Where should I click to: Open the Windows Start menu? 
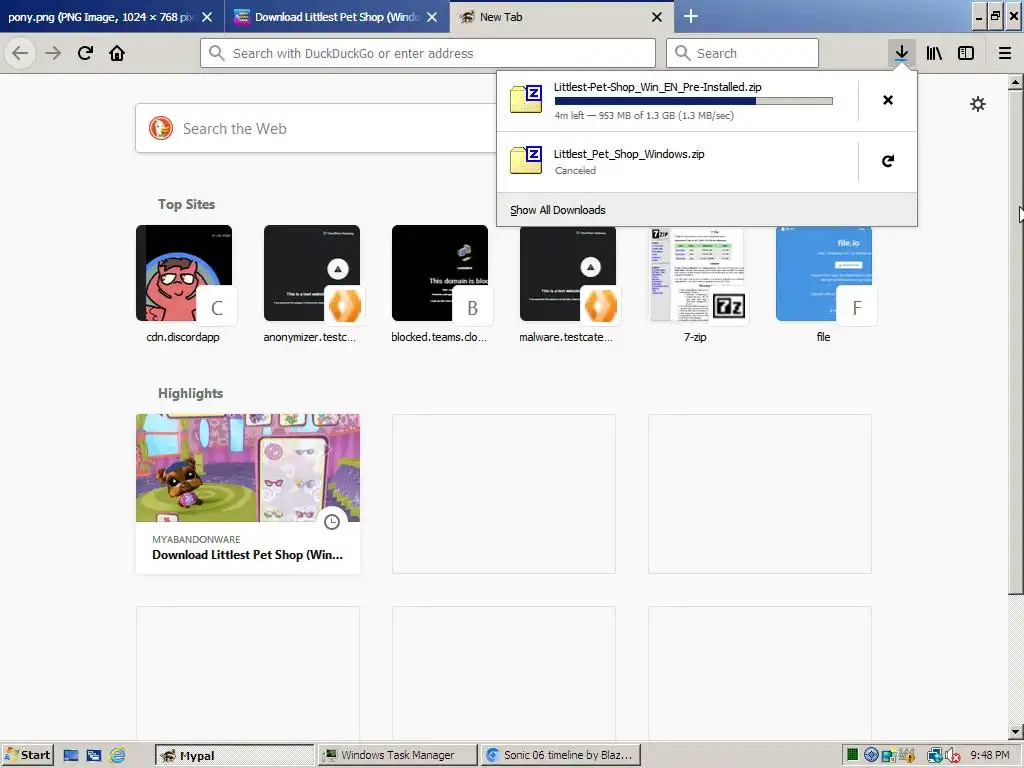coord(27,755)
